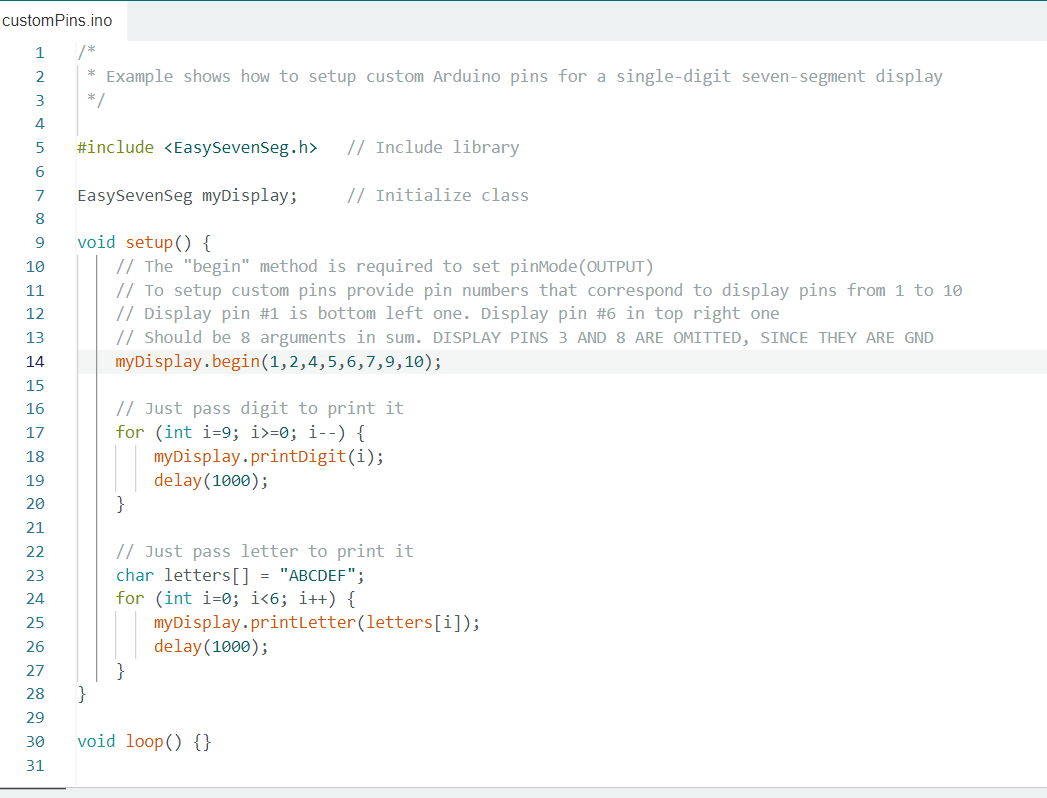
Task: Click the "Display pin #1 is bottom left" comment
Action: click(447, 314)
